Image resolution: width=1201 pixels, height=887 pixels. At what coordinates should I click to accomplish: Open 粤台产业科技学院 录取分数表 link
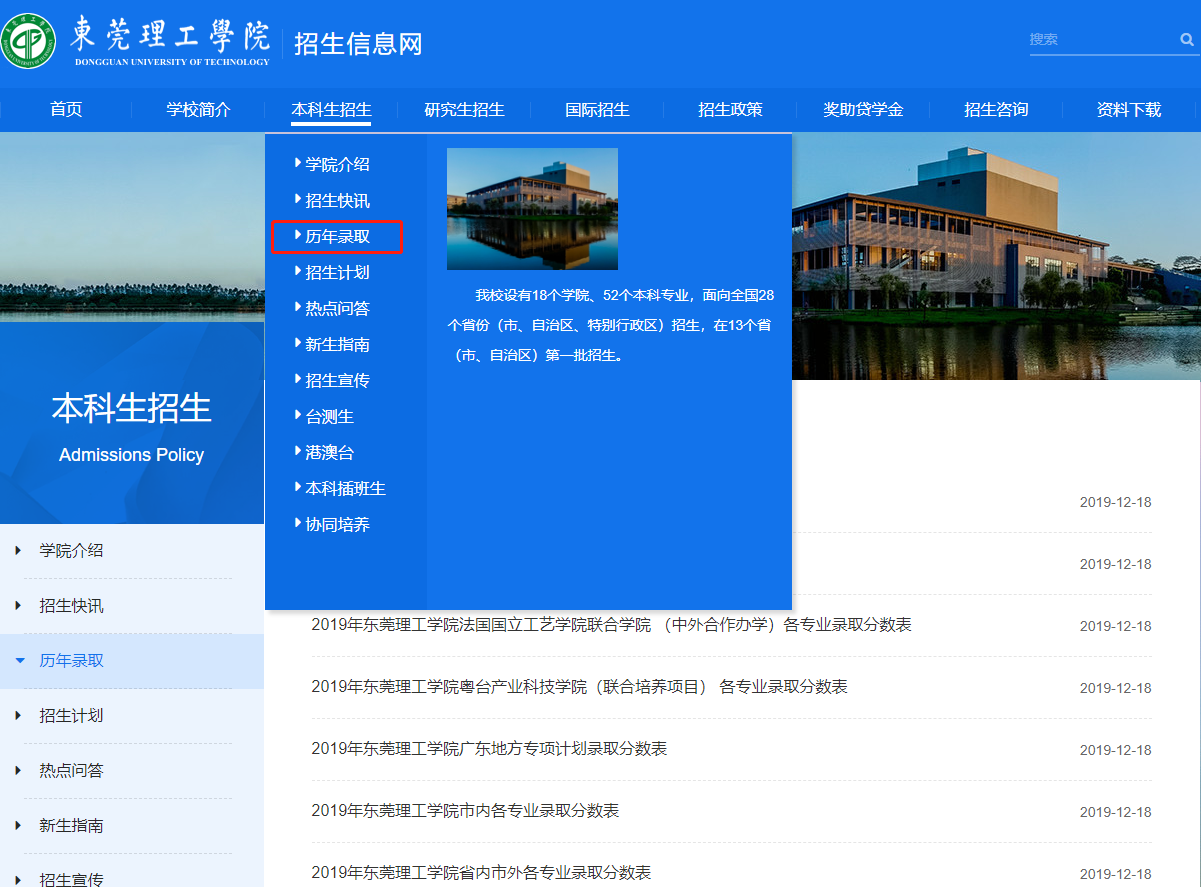[579, 687]
